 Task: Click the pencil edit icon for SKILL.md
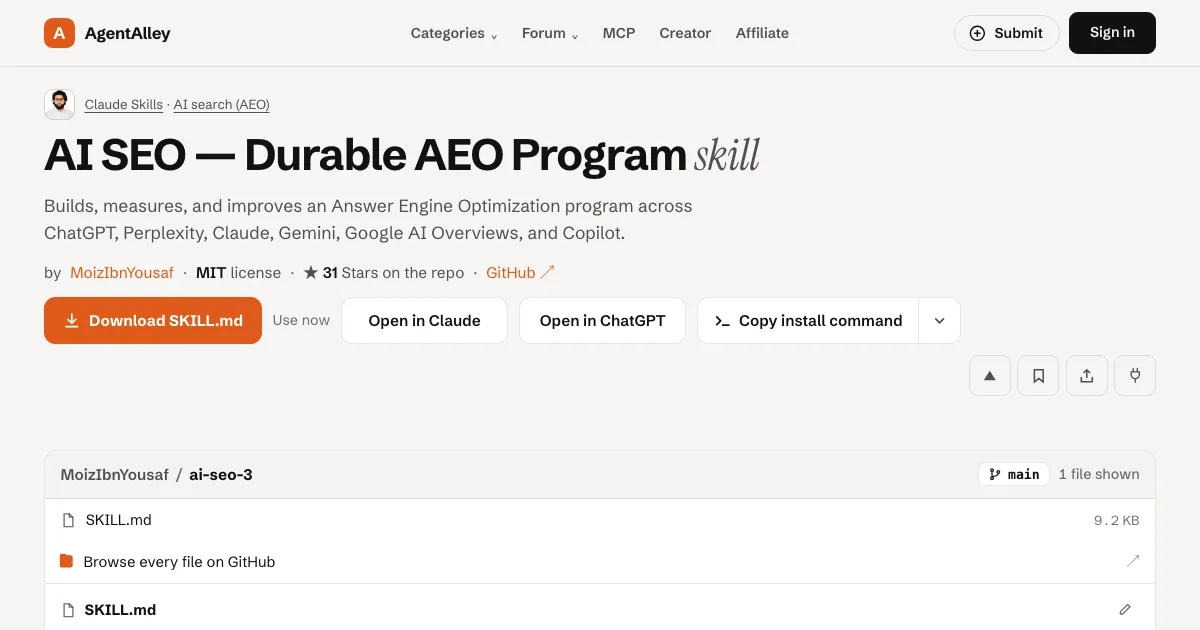[x=1125, y=610]
